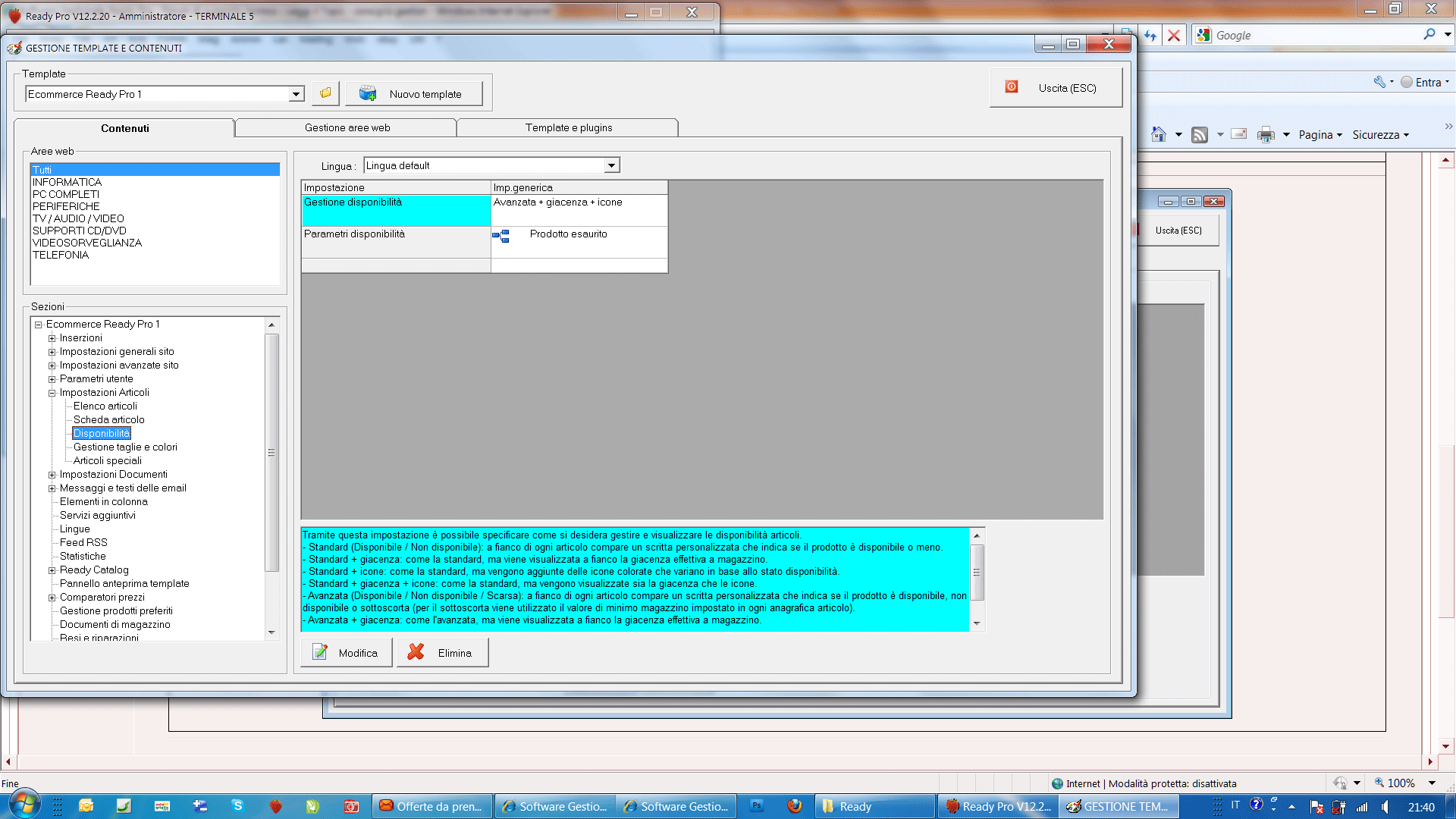
Task: Switch to Template e plugins tab
Action: coord(568,127)
